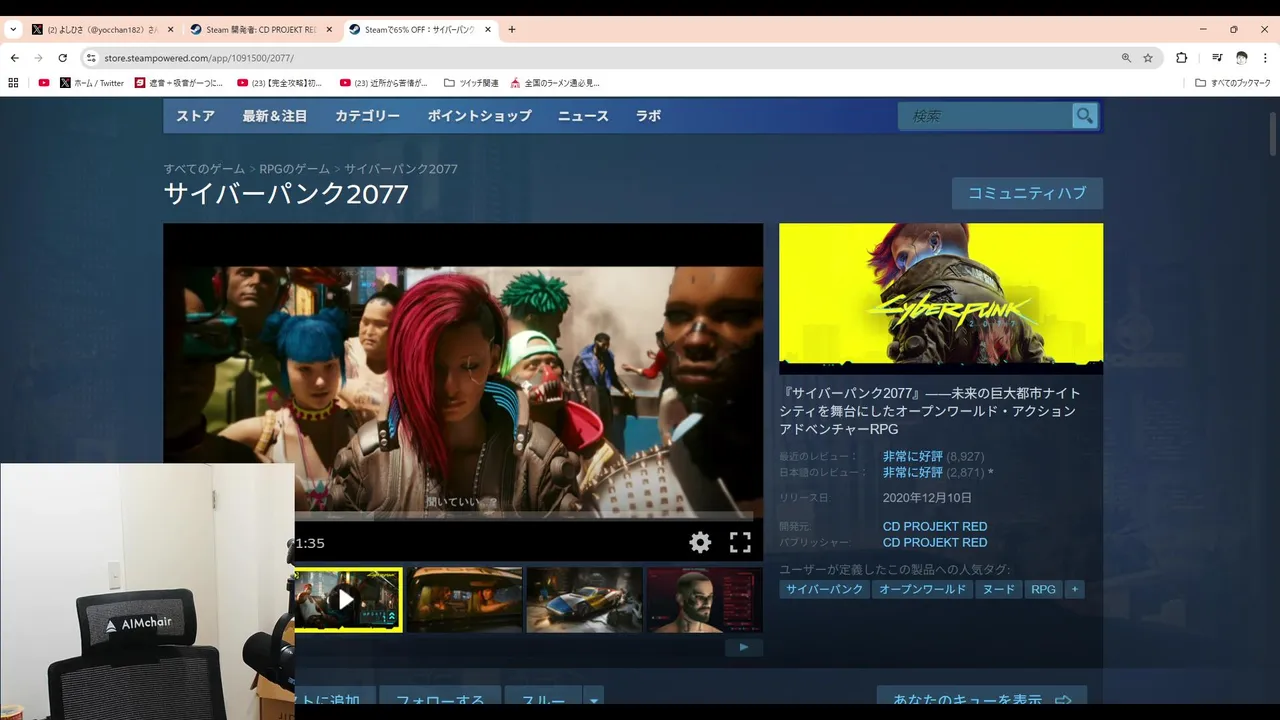Click すべてのゲーム breadcrumb link
The image size is (1280, 720).
[x=204, y=169]
